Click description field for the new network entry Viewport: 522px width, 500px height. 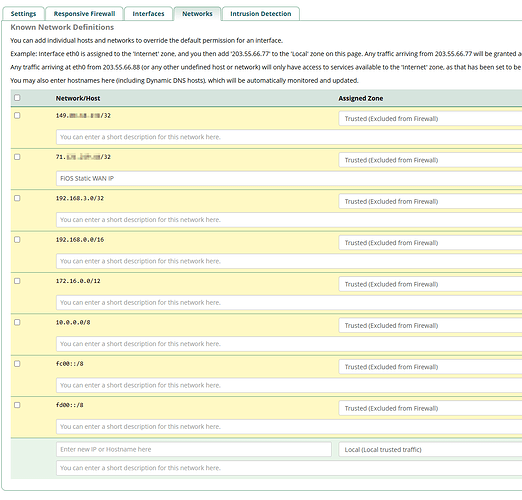click(x=289, y=468)
